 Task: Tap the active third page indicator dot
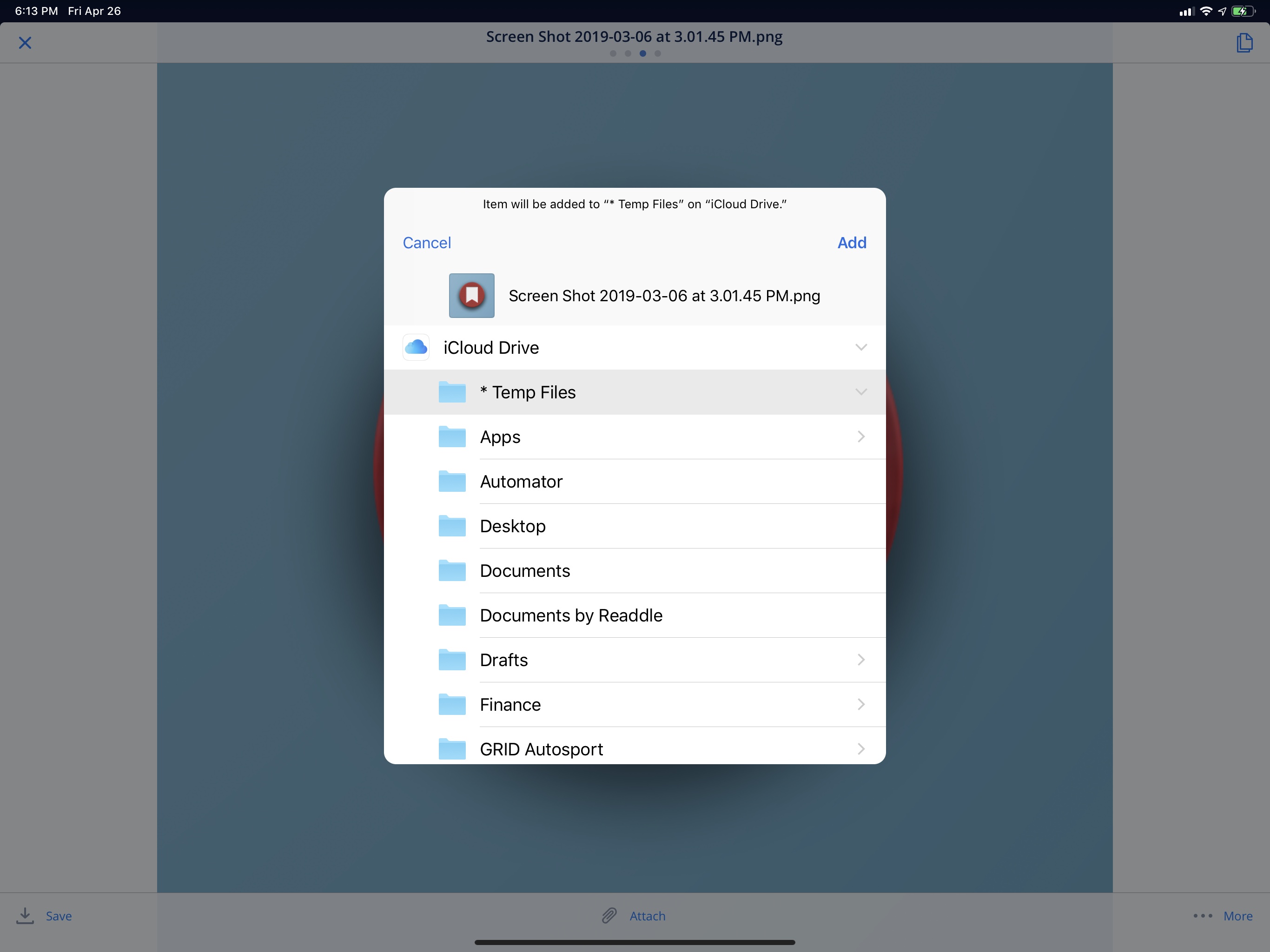642,53
